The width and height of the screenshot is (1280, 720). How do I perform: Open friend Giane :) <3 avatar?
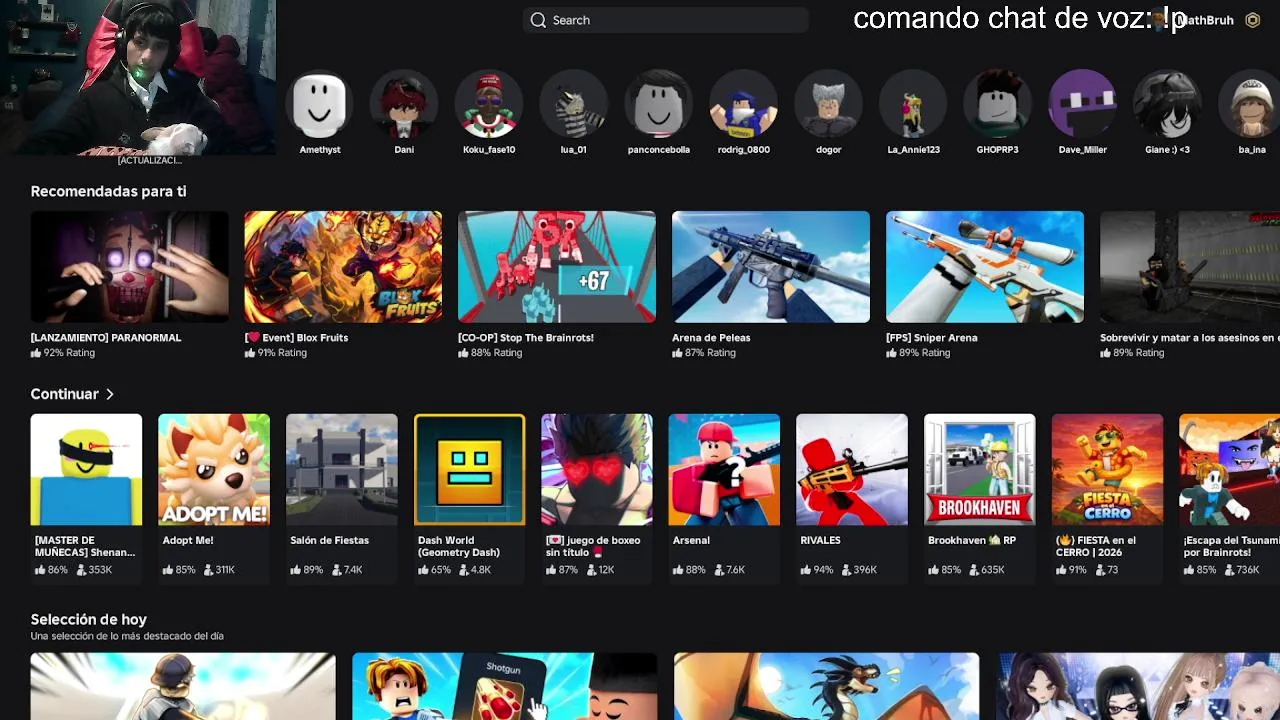click(x=1168, y=104)
